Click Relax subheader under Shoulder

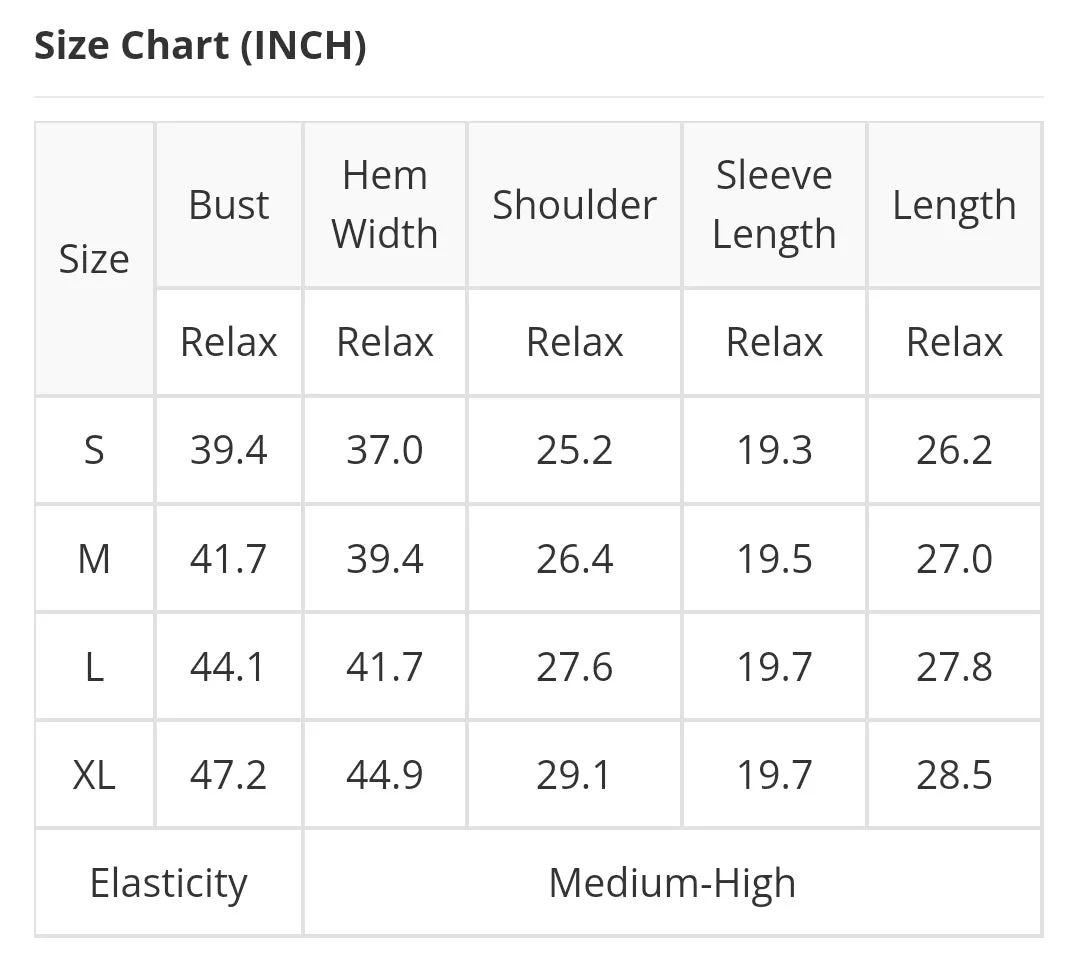574,342
